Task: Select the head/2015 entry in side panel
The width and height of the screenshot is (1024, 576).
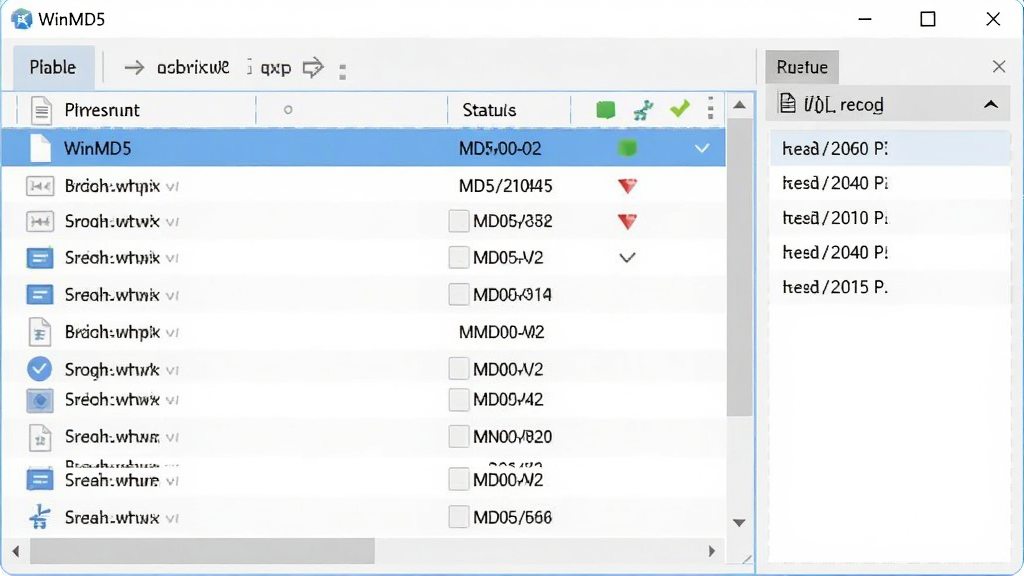Action: [889, 287]
